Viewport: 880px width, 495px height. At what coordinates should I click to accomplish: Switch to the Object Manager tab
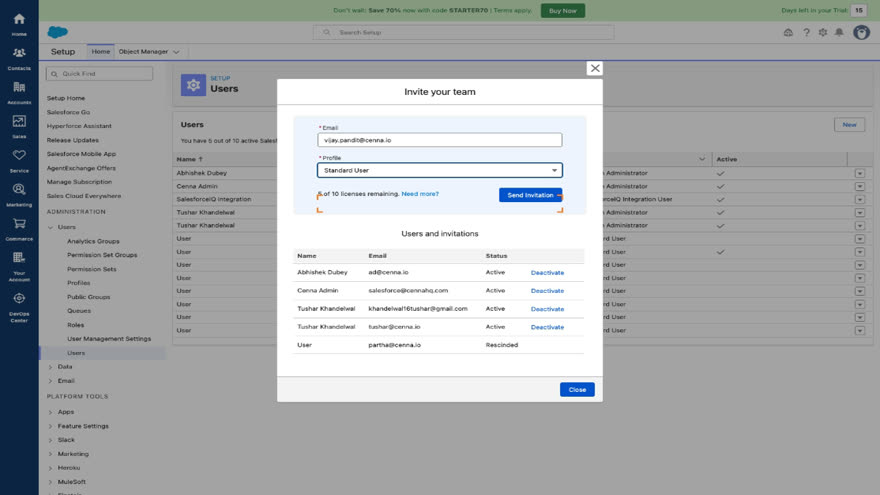point(143,52)
